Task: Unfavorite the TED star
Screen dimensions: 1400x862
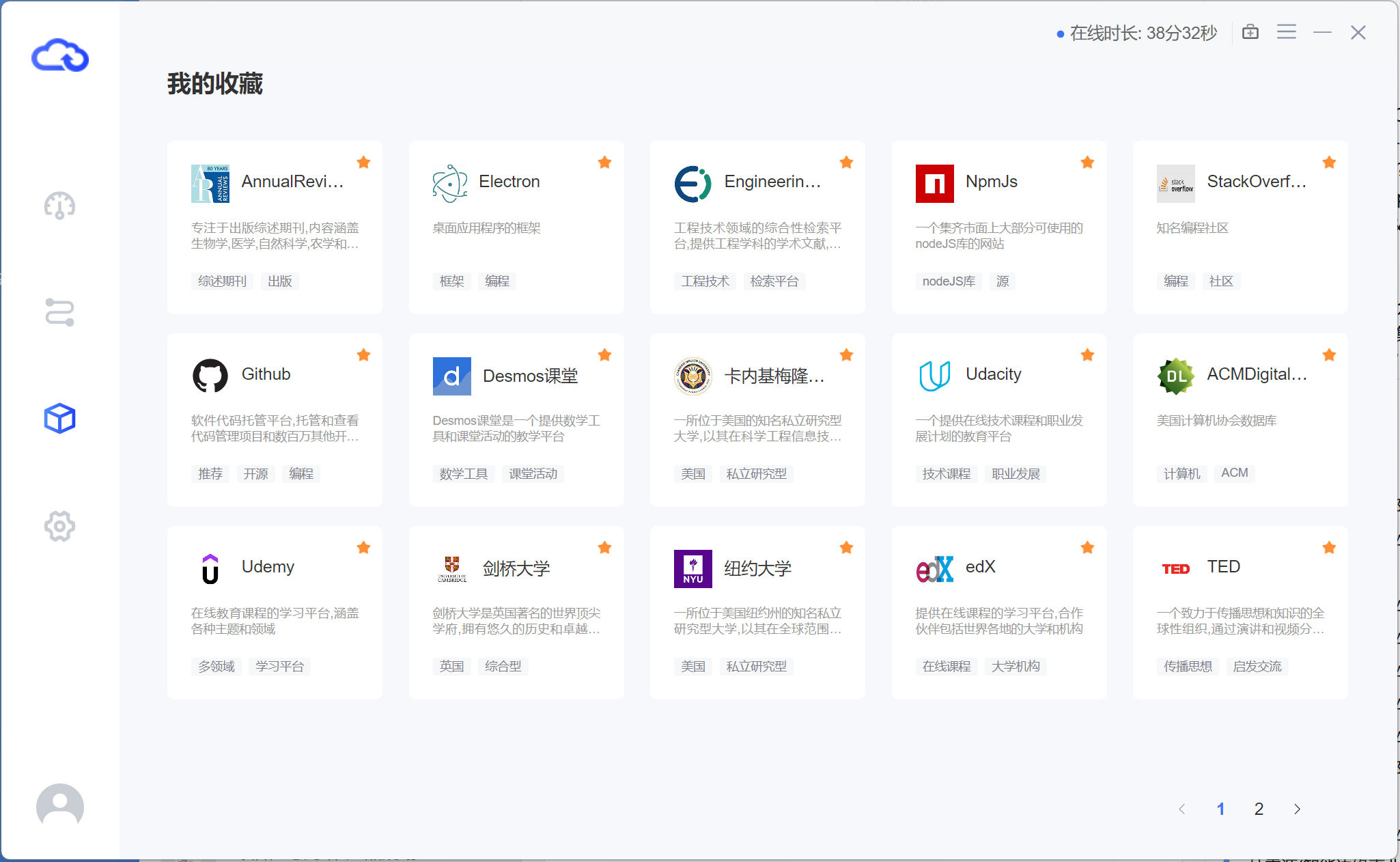Action: click(x=1329, y=547)
